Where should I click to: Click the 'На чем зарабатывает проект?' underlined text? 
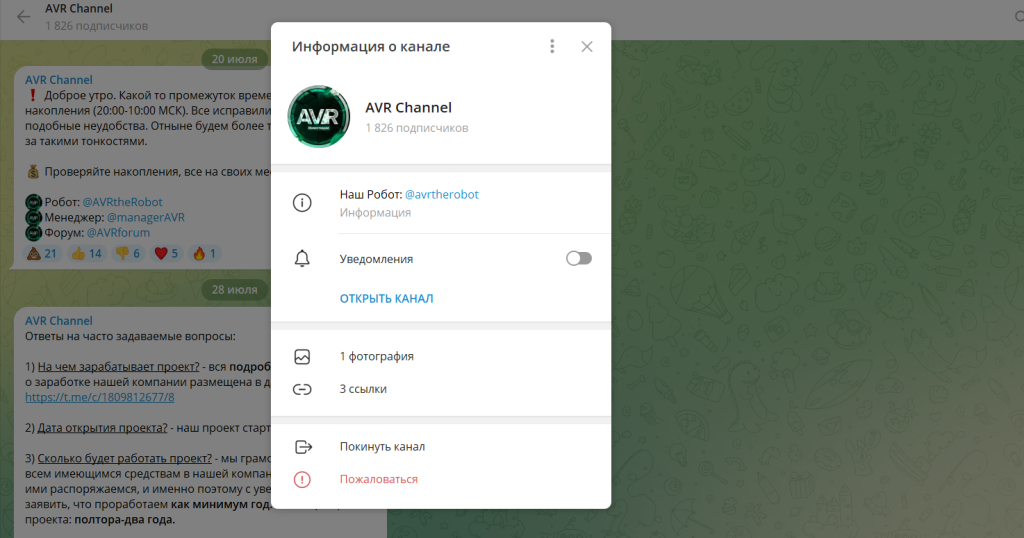pyautogui.click(x=118, y=367)
